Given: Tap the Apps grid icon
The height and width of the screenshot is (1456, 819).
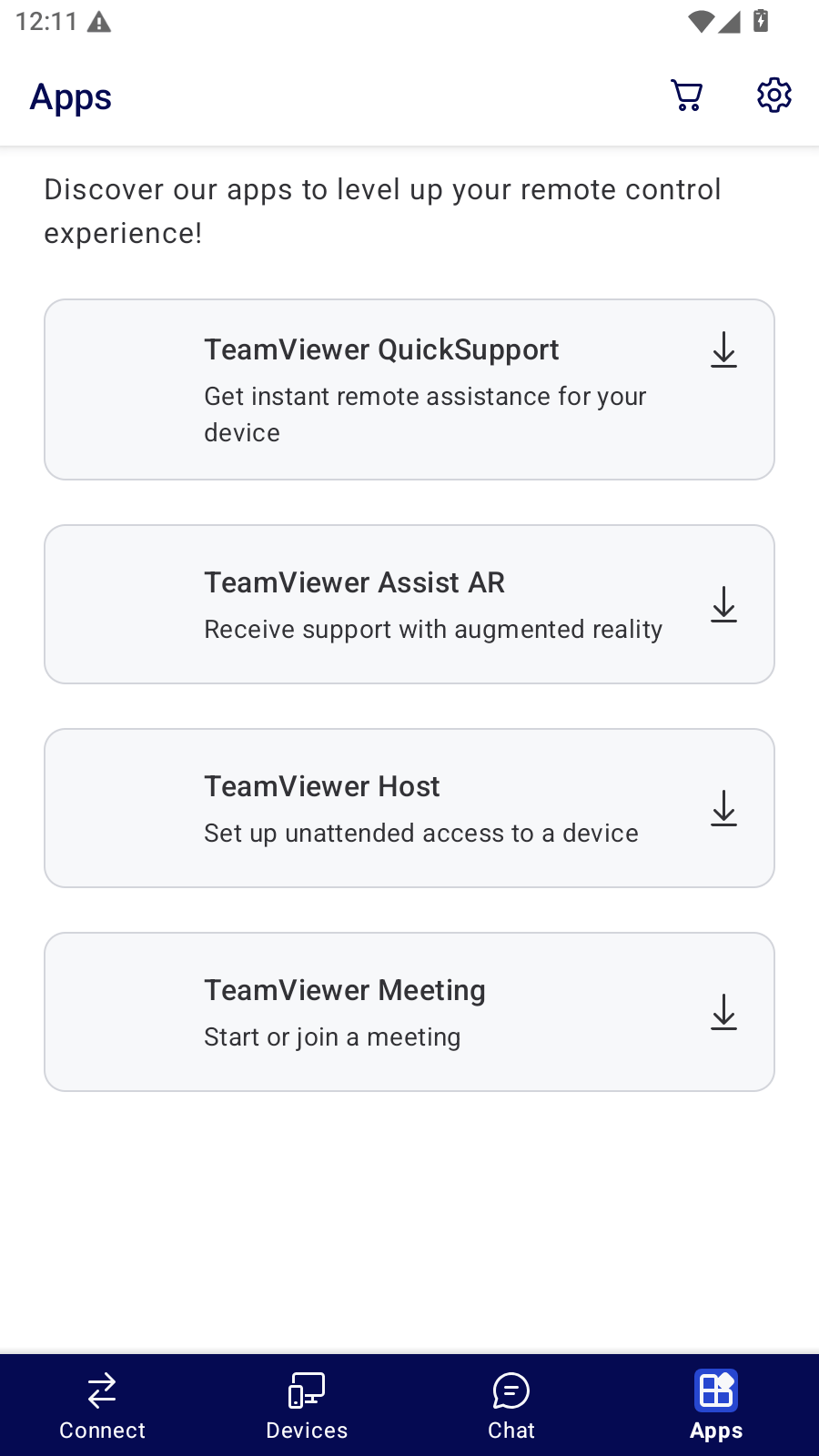Looking at the screenshot, I should pyautogui.click(x=716, y=1390).
